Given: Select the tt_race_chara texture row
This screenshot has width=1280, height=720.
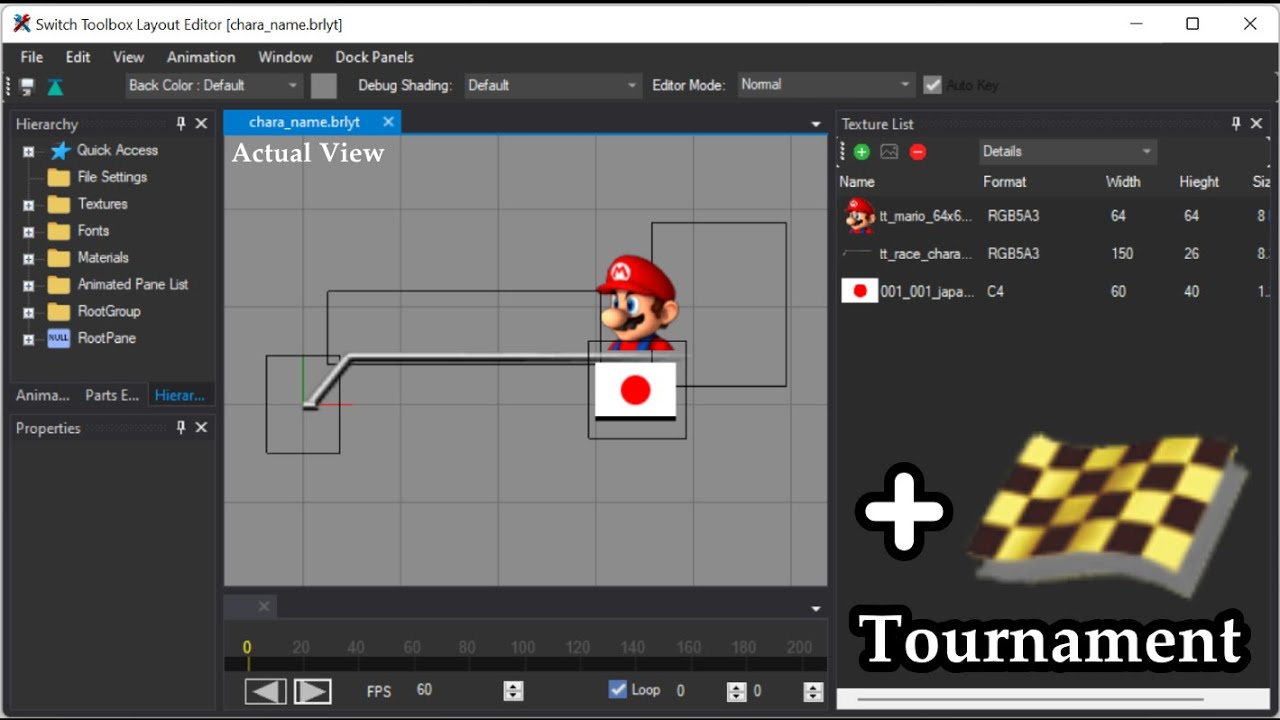Looking at the screenshot, I should [1054, 254].
